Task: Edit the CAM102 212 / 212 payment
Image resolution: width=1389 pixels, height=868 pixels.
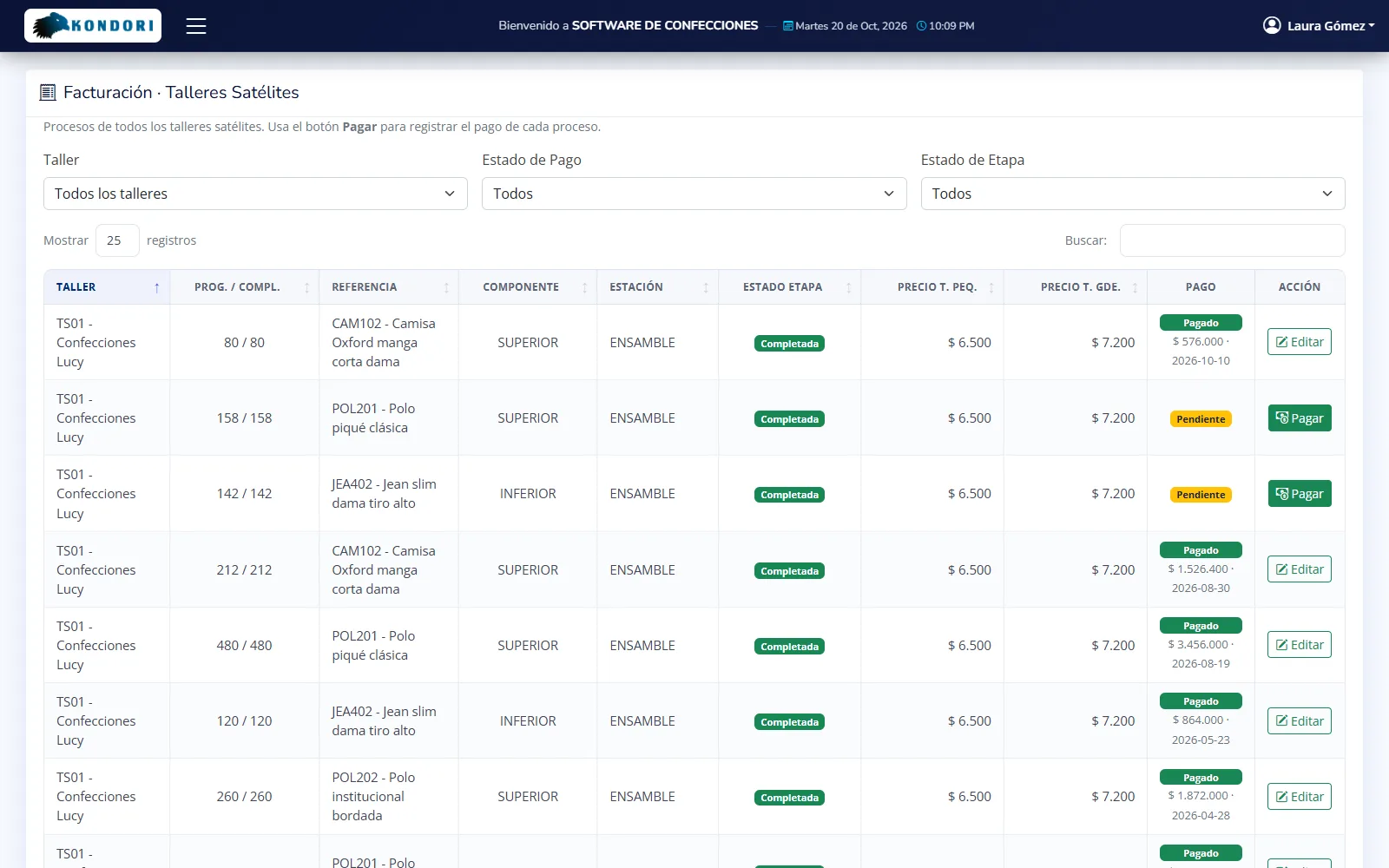Action: [x=1300, y=569]
